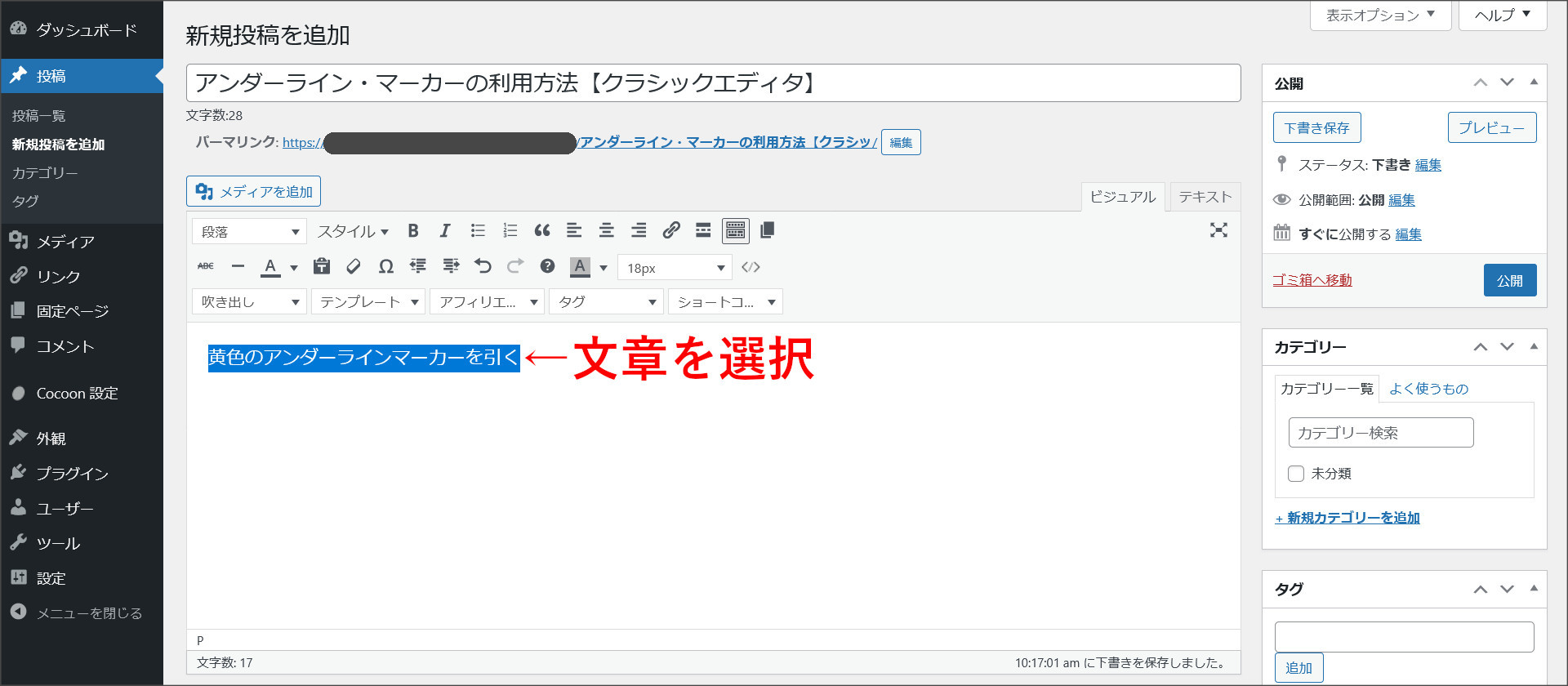Click the source code icon
The width and height of the screenshot is (1568, 686).
click(751, 267)
